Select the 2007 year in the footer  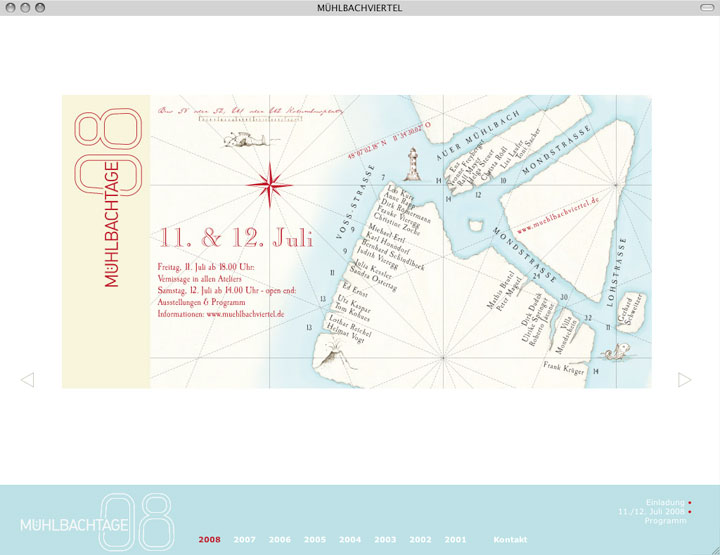(x=245, y=540)
